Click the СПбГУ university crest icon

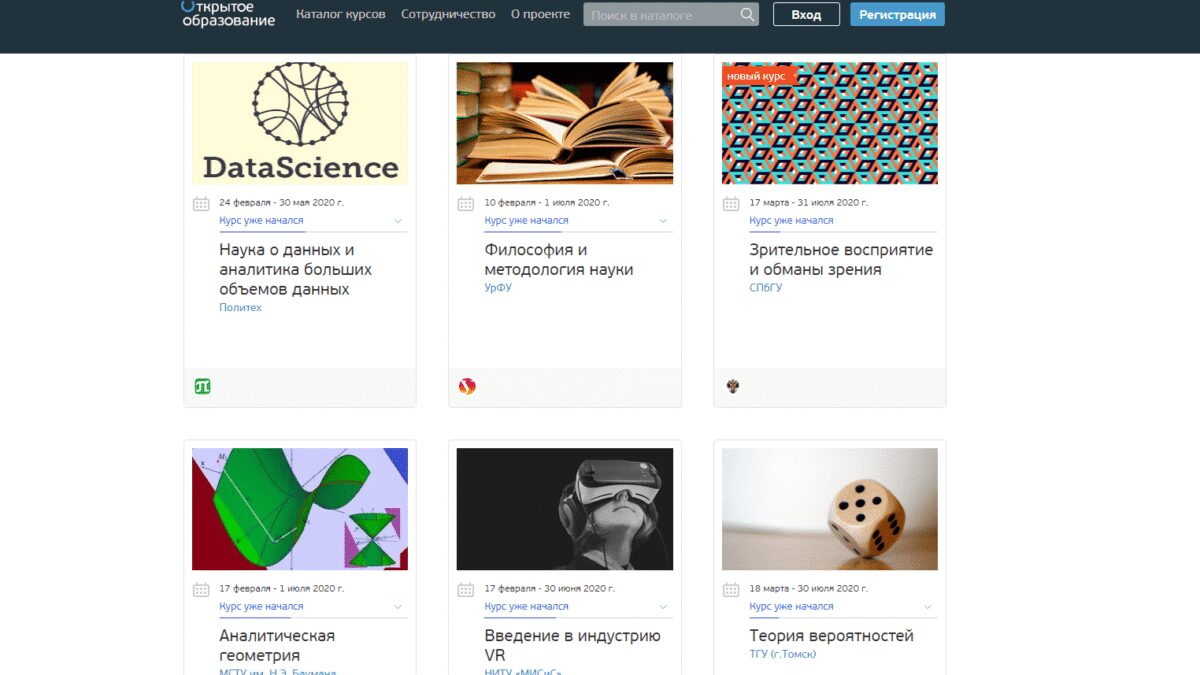[x=732, y=387]
